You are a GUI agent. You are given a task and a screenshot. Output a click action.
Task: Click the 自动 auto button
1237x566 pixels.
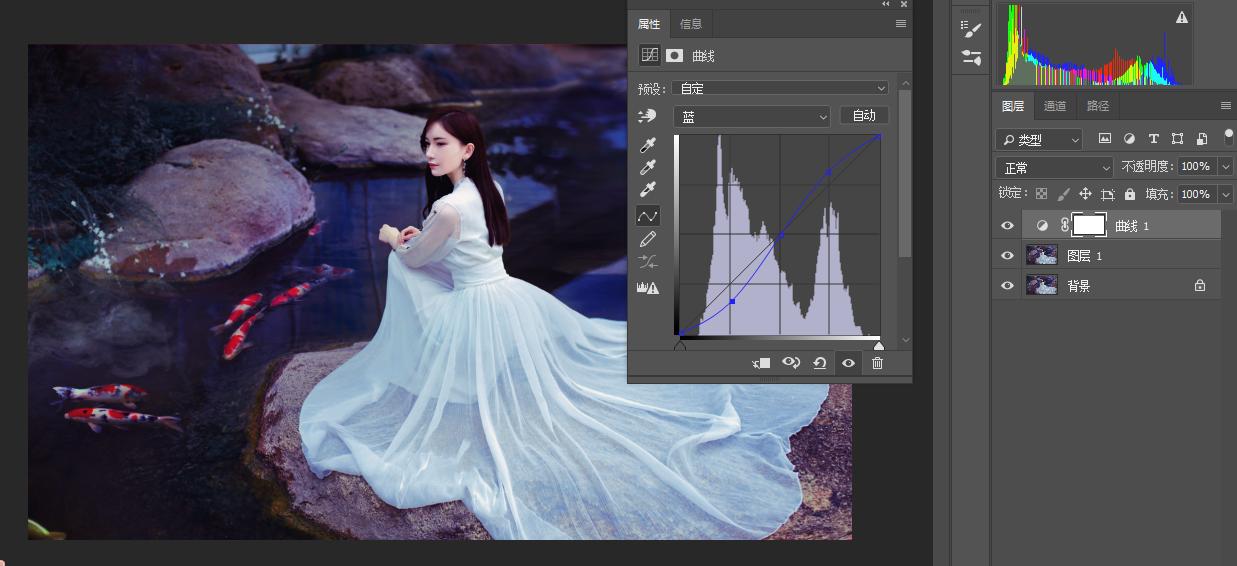tap(864, 116)
